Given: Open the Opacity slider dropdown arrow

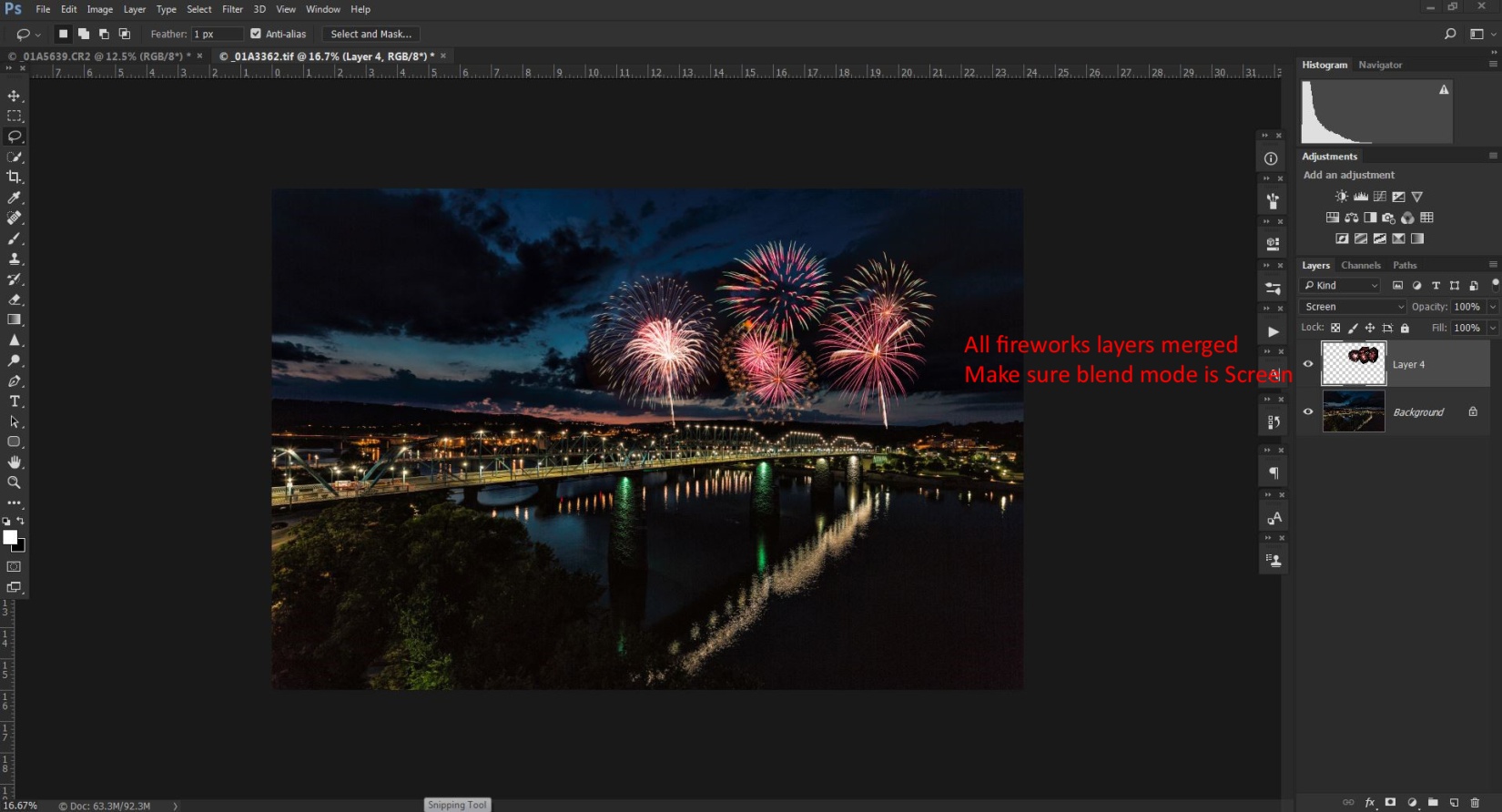Looking at the screenshot, I should click(x=1493, y=307).
